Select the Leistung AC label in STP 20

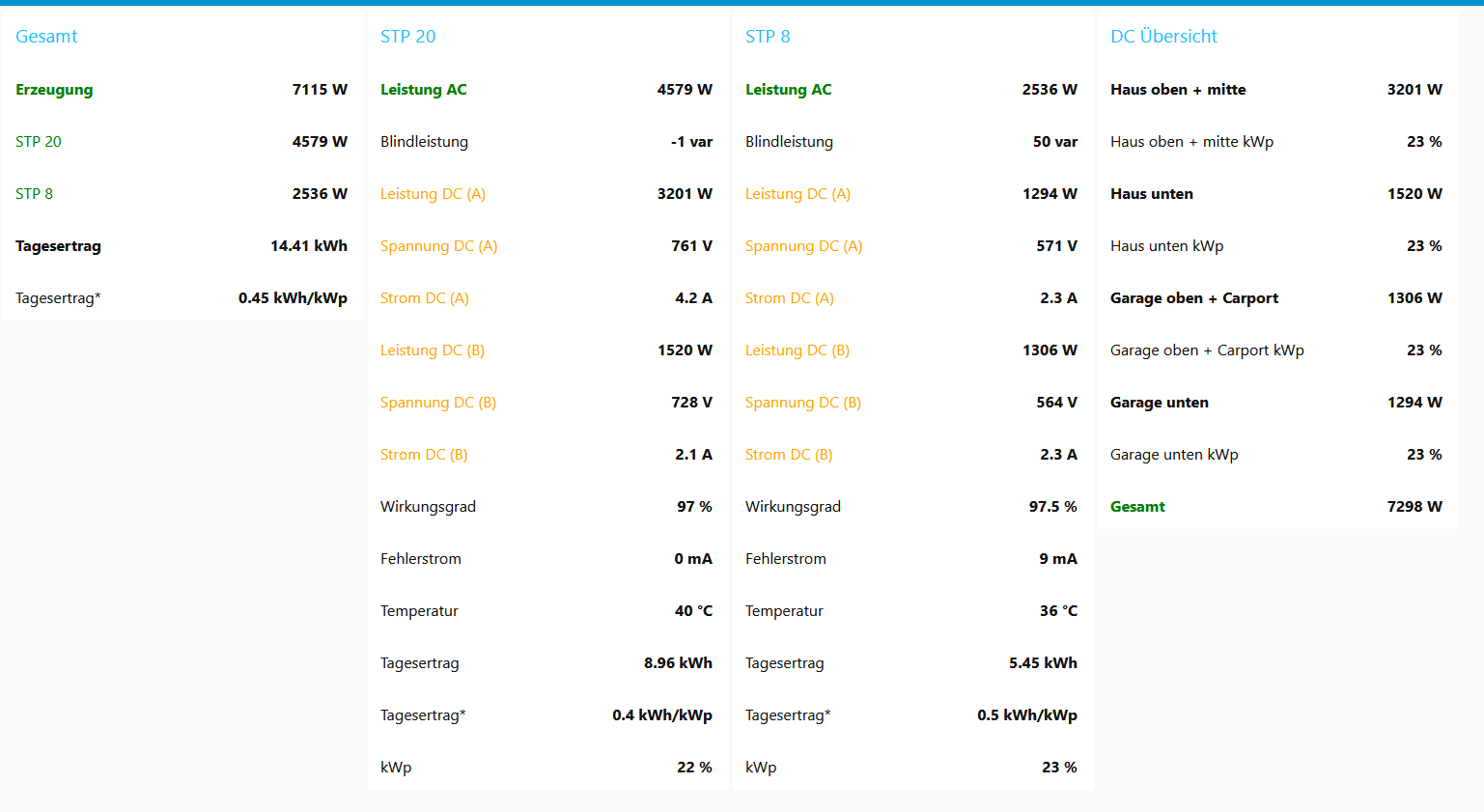click(423, 90)
